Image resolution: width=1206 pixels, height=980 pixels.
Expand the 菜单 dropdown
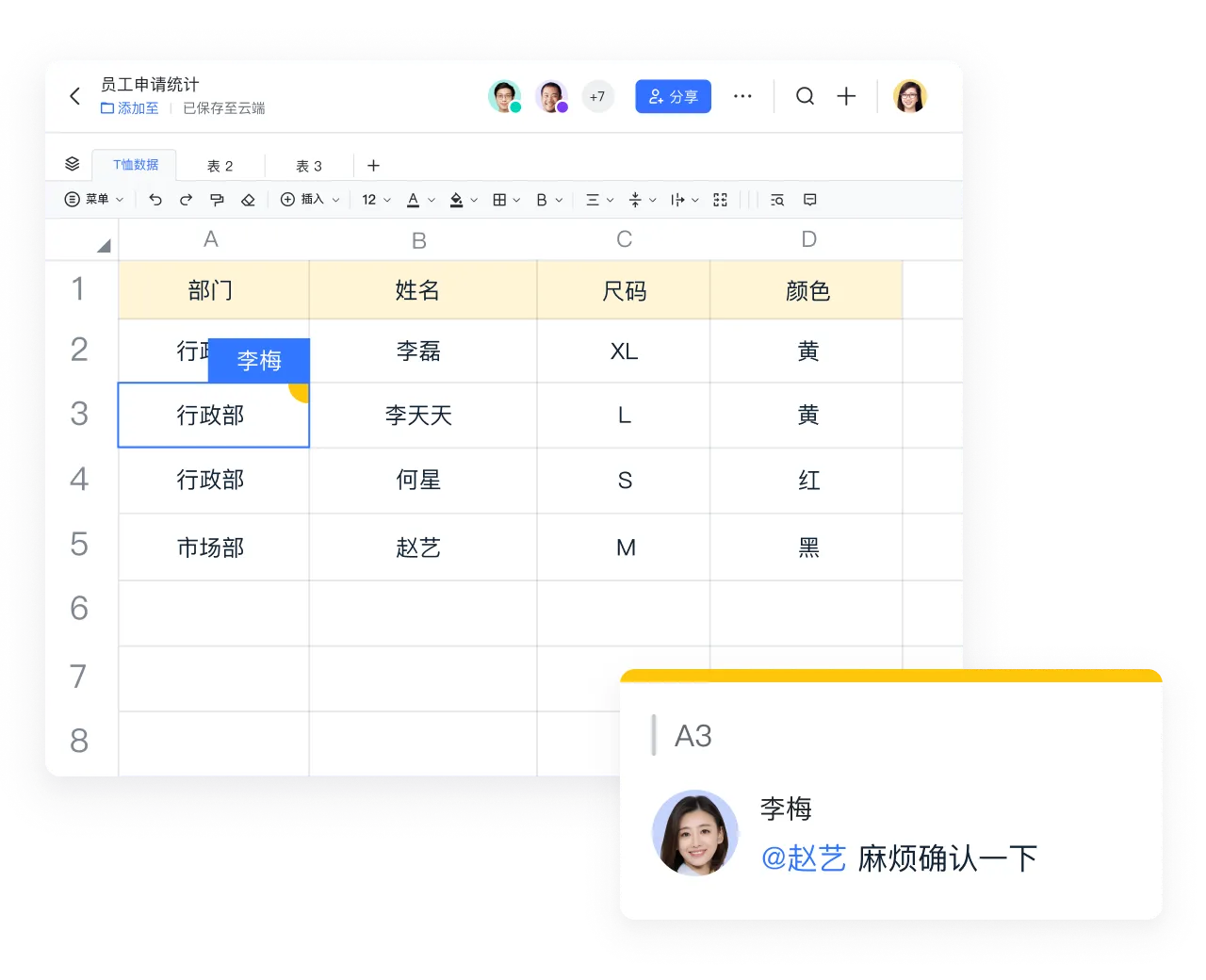tap(94, 200)
